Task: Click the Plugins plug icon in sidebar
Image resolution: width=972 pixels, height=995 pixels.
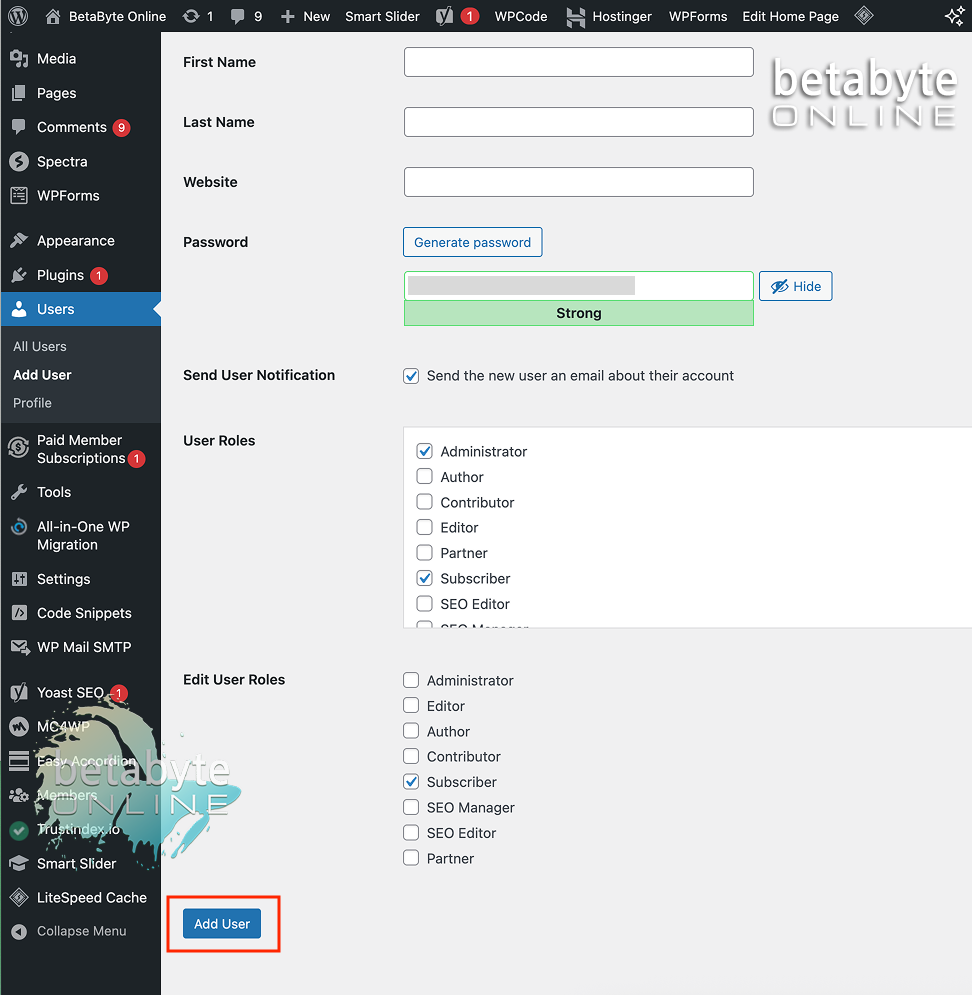Action: tap(19, 275)
